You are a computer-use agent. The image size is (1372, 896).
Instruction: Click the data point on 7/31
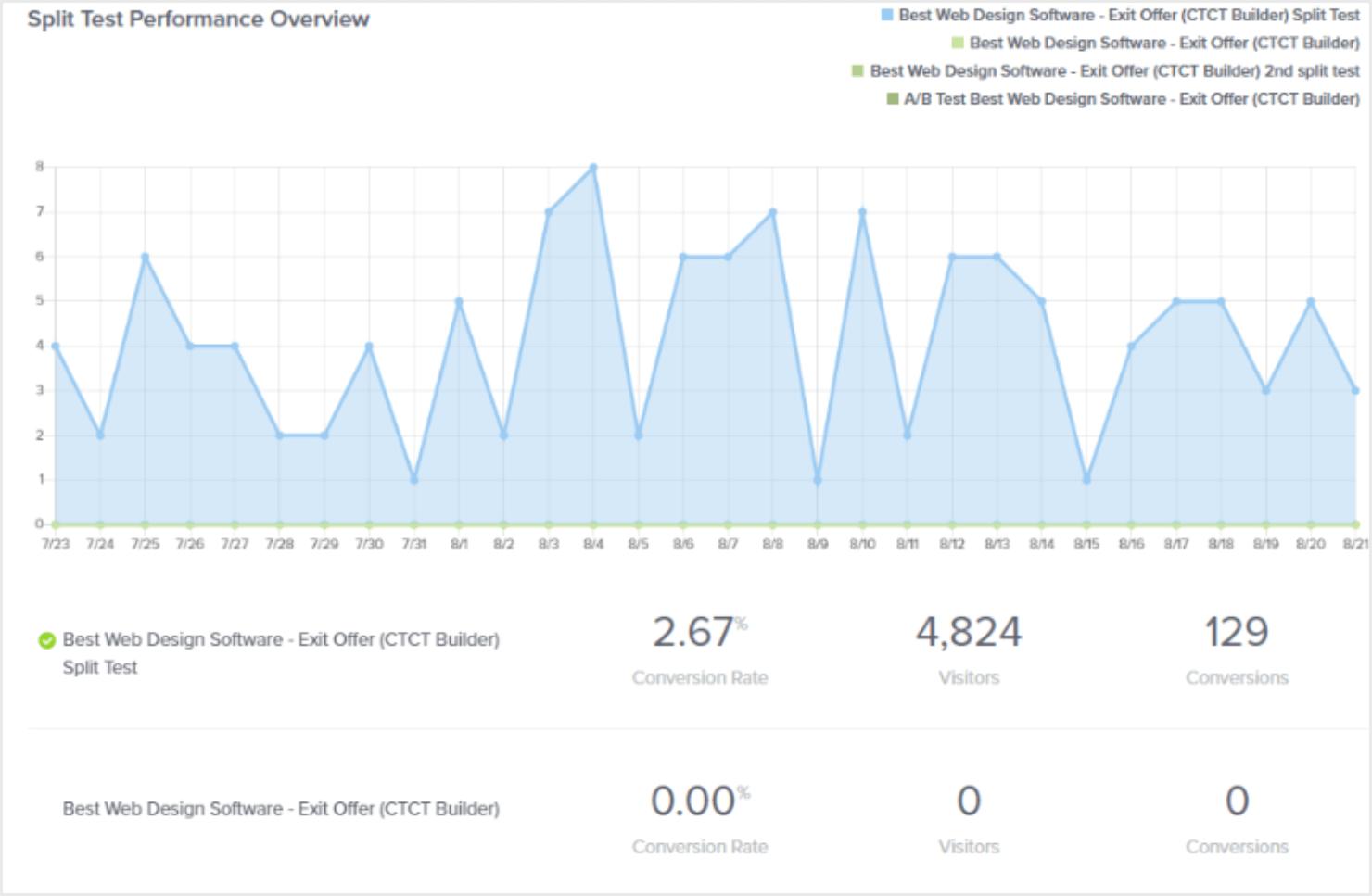(x=414, y=480)
